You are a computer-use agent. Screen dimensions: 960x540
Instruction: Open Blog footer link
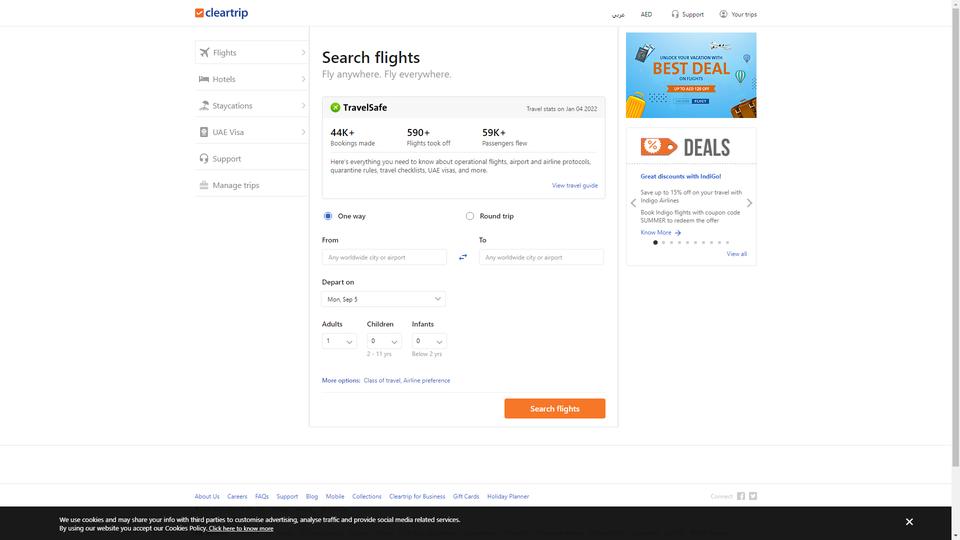312,497
